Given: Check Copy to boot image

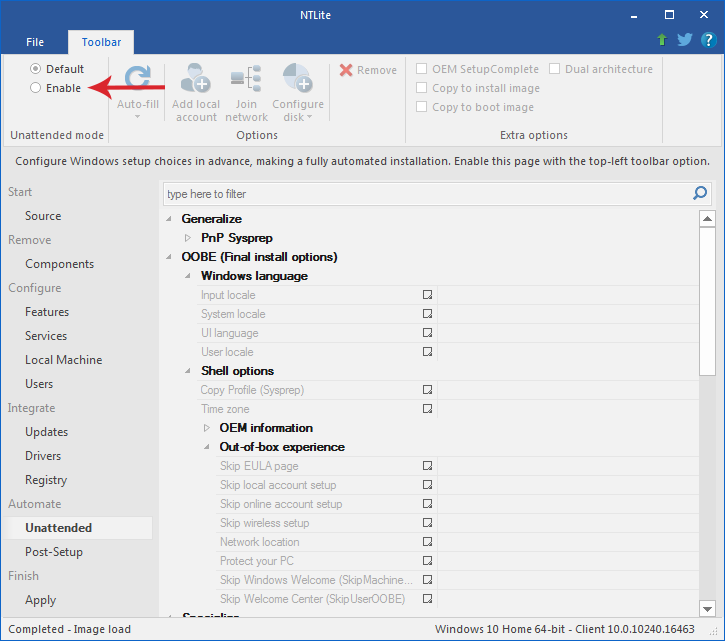Looking at the screenshot, I should [421, 107].
